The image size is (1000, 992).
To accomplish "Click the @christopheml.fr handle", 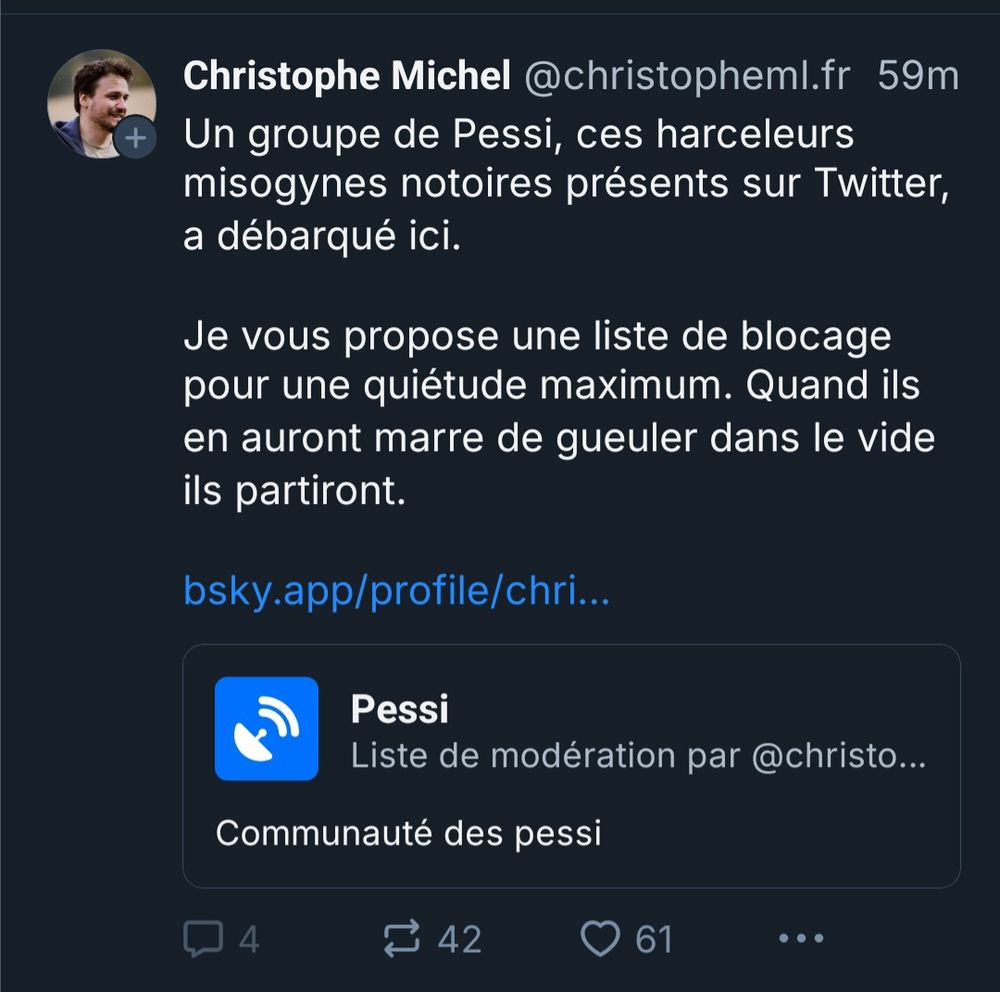I will [687, 77].
